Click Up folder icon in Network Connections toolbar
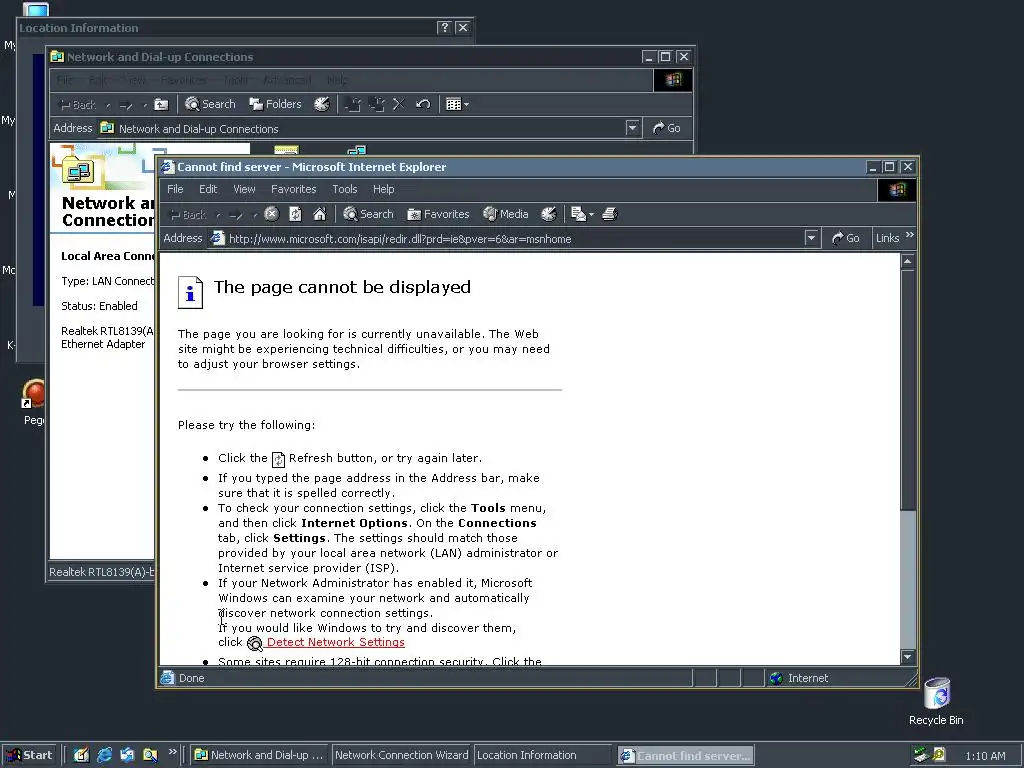Screen dimensions: 1024x768 [x=161, y=104]
